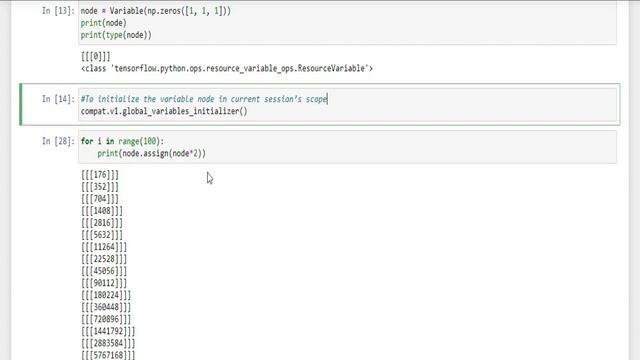The height and width of the screenshot is (360, 640).
Task: Click the line 'print(node)' in cell 13
Action: tap(104, 23)
